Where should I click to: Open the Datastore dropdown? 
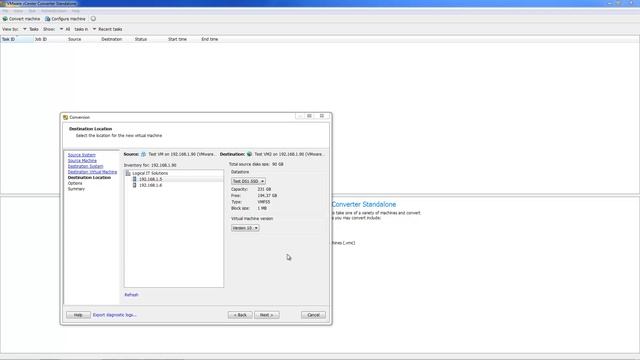(x=248, y=181)
